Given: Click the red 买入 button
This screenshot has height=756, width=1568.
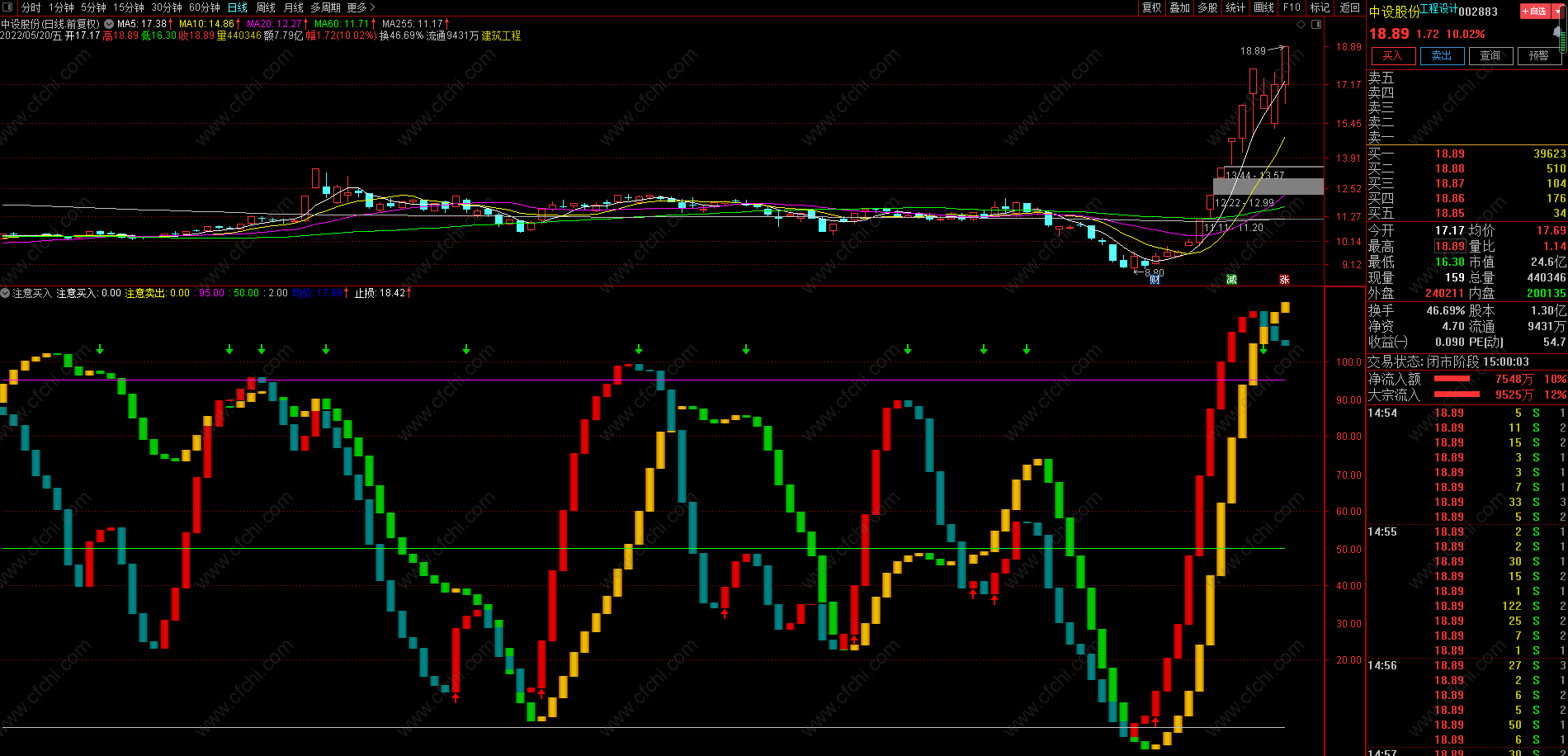Looking at the screenshot, I should [x=1393, y=55].
